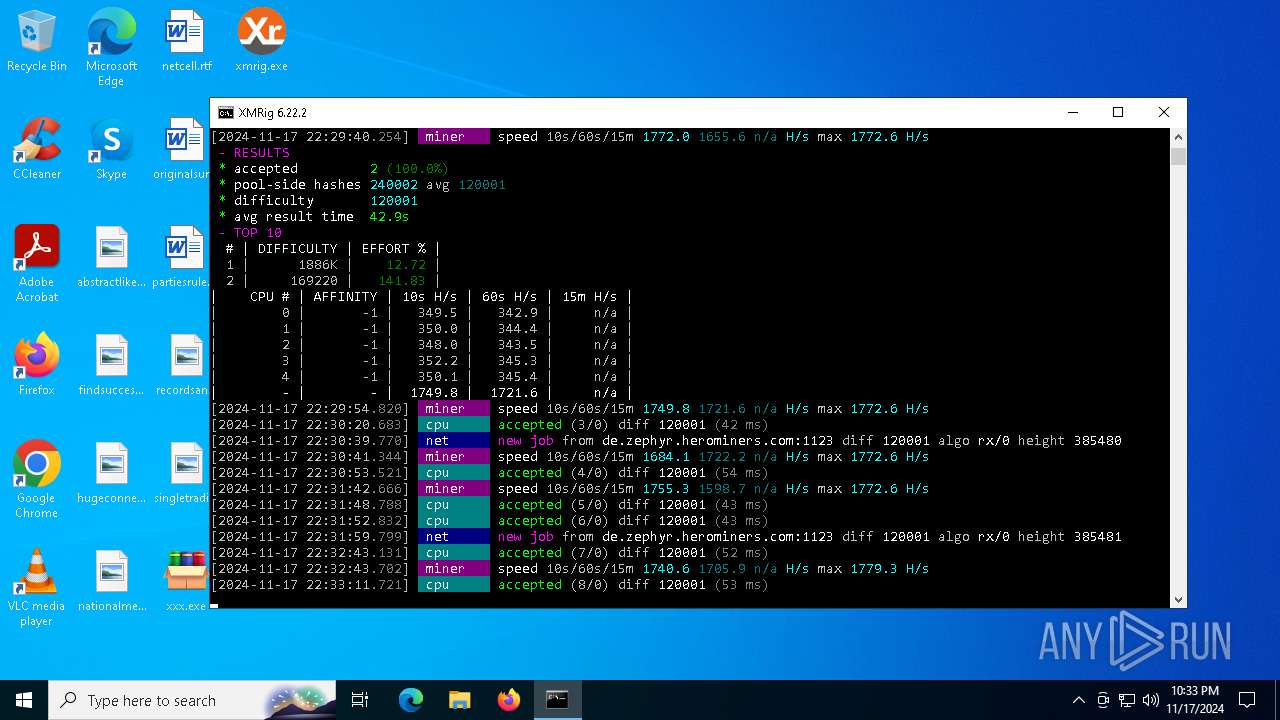The image size is (1280, 720).
Task: Select the nationalme image file icon
Action: click(x=111, y=582)
